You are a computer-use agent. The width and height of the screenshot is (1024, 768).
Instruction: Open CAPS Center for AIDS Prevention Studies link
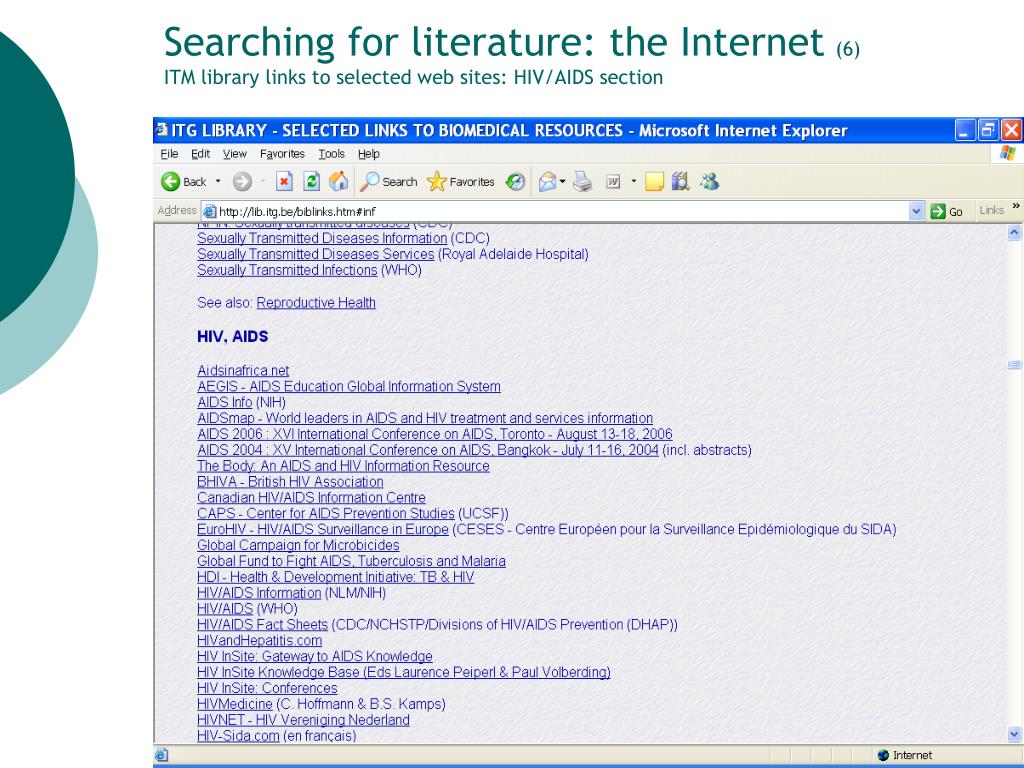click(x=326, y=513)
